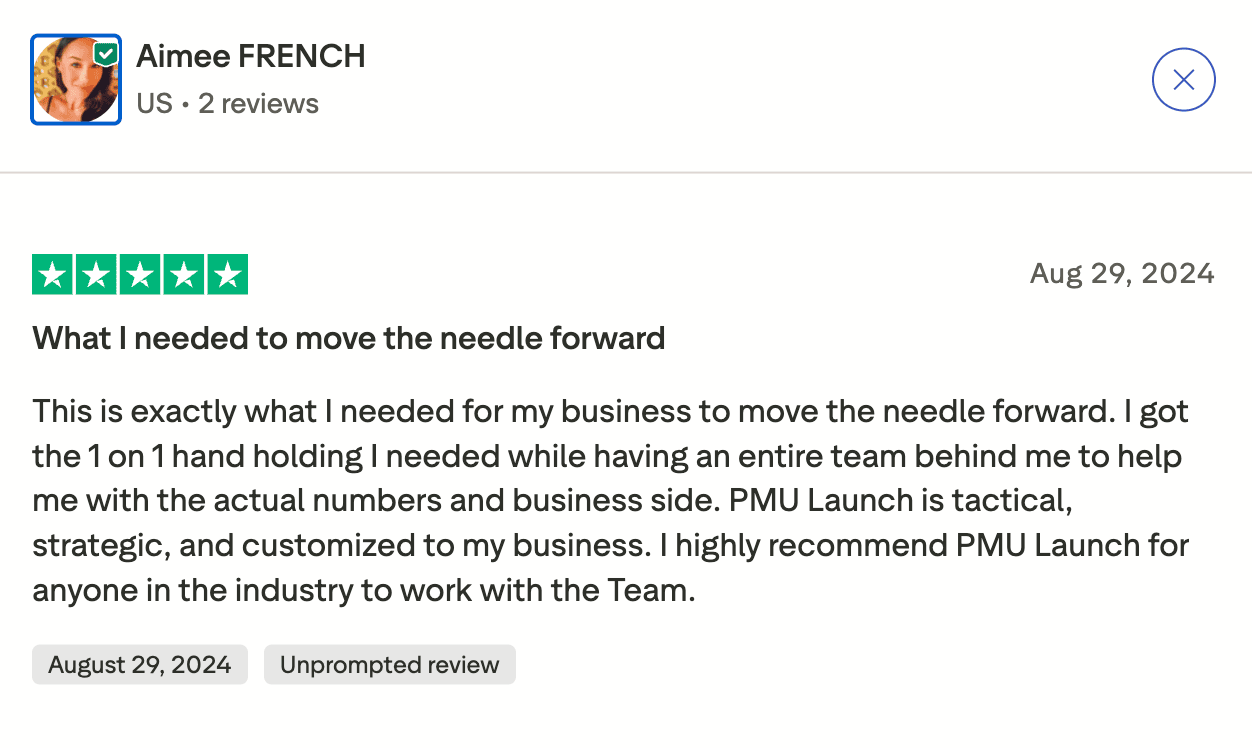Click the second green rating star
This screenshot has width=1252, height=748.
[x=96, y=275]
